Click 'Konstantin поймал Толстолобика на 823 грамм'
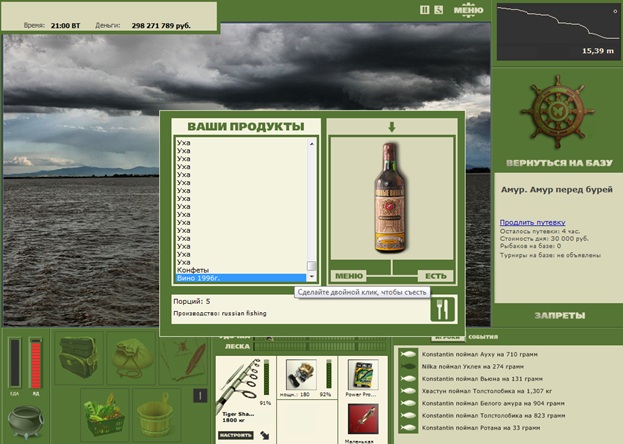The height and width of the screenshot is (444, 623). pos(493,415)
